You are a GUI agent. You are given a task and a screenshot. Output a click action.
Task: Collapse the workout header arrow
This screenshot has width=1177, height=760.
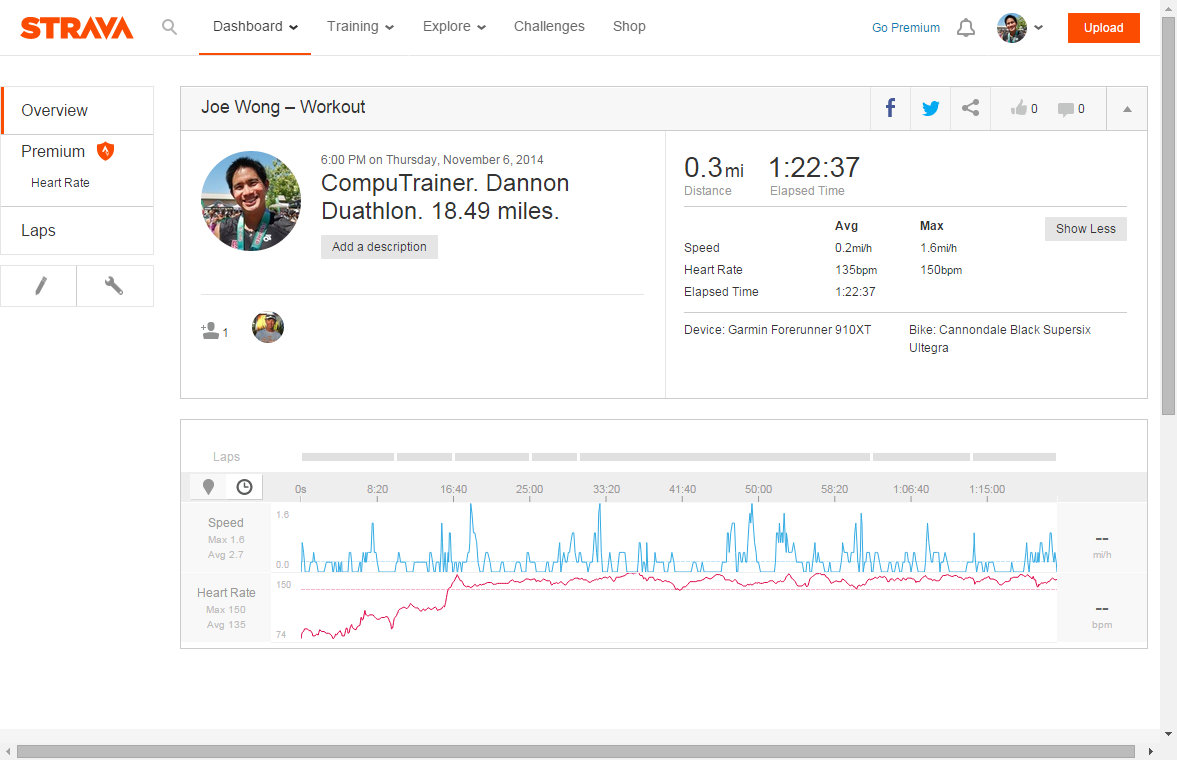point(1127,109)
